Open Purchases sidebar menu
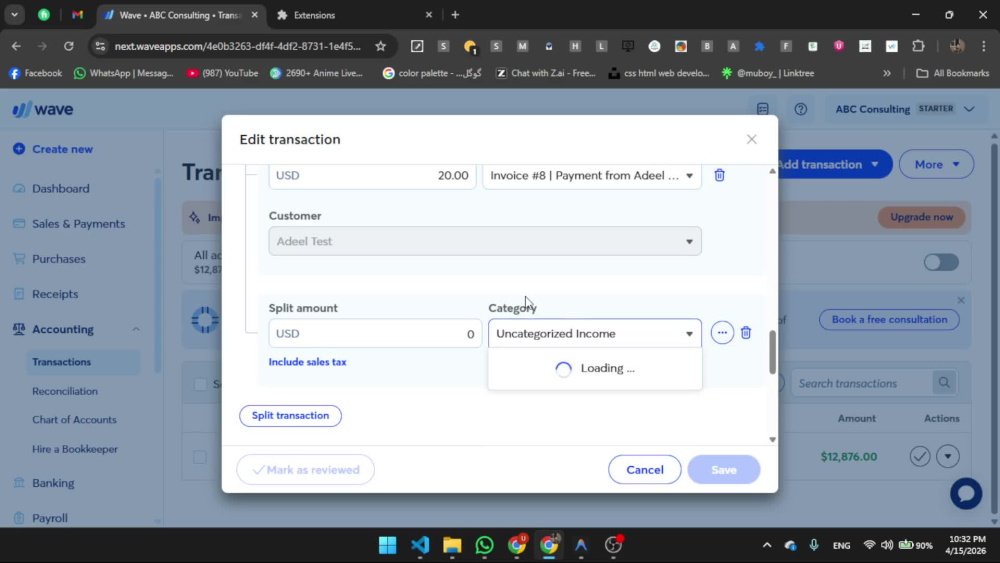This screenshot has width=1000, height=563. (59, 259)
